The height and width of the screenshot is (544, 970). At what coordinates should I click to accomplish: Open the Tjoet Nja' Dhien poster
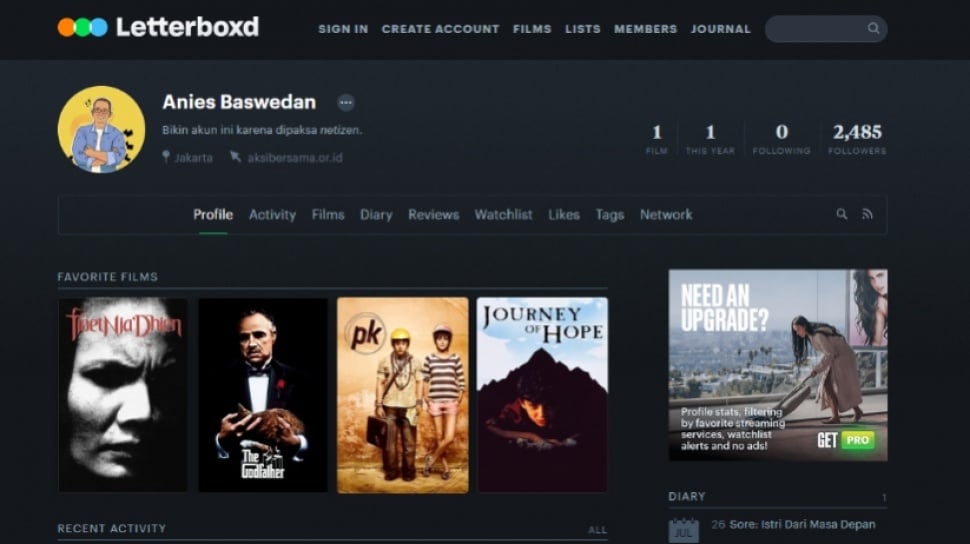coord(122,395)
